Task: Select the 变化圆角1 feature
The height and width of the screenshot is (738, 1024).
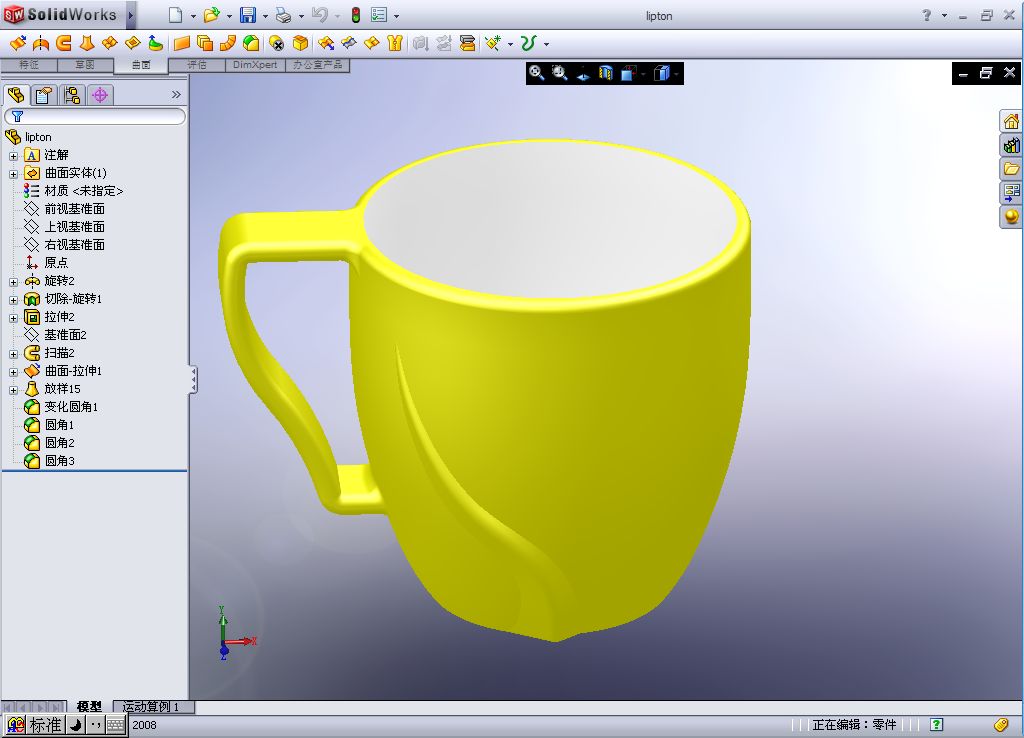Action: (x=71, y=407)
